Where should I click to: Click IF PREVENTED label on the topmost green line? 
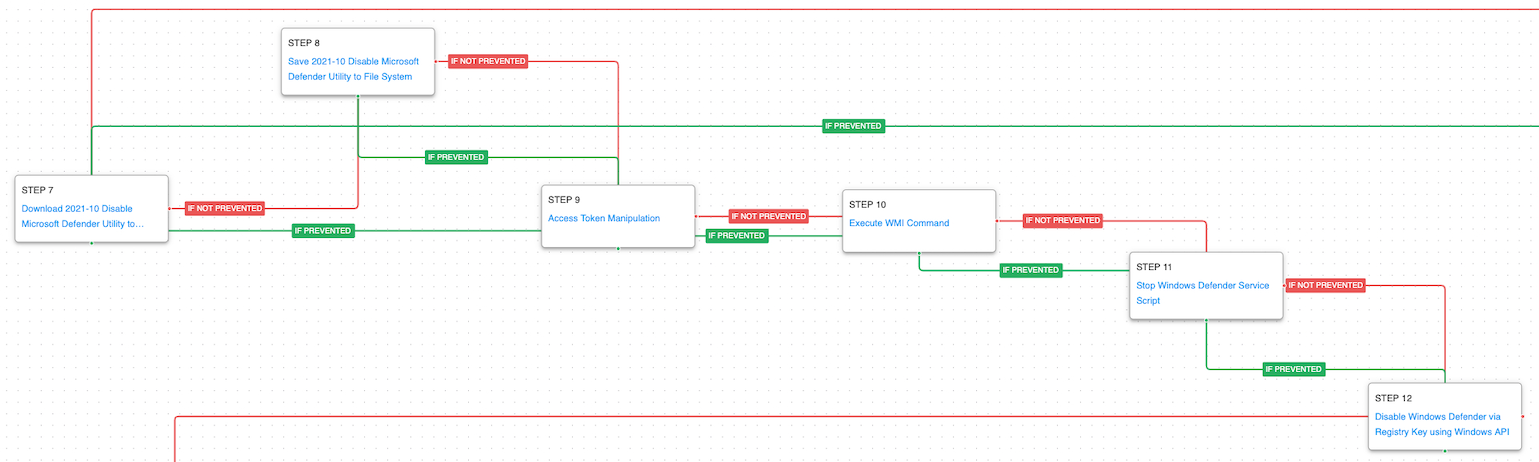coord(853,126)
